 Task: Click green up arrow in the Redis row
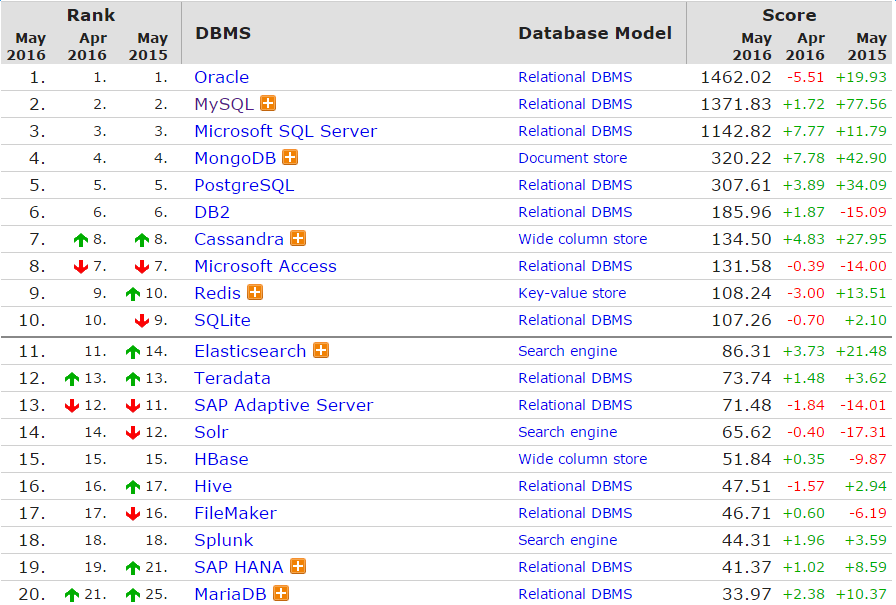133,294
